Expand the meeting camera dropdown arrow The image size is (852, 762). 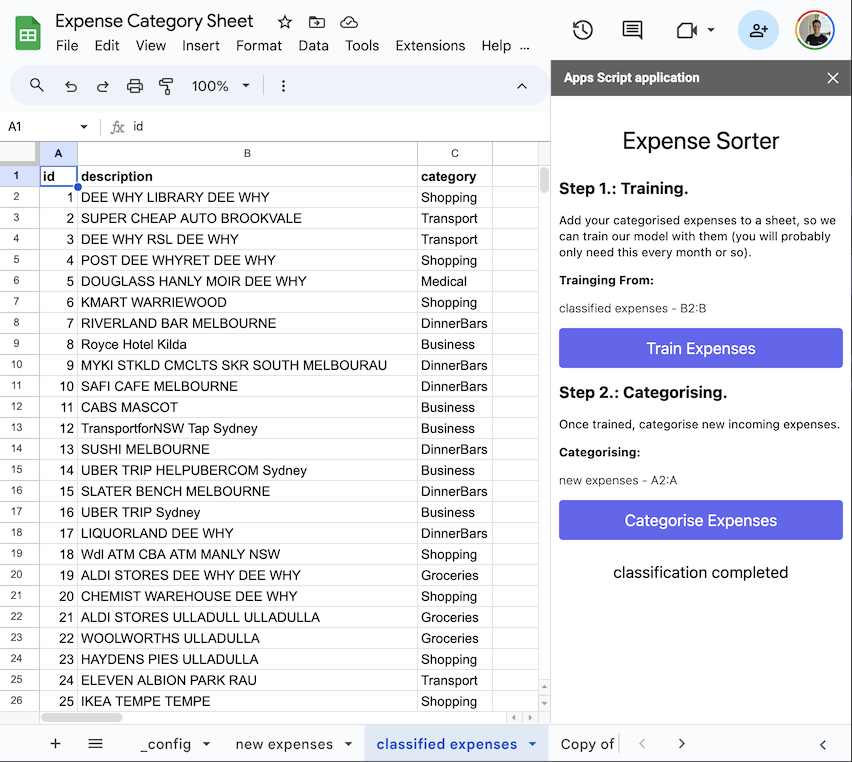[x=711, y=30]
